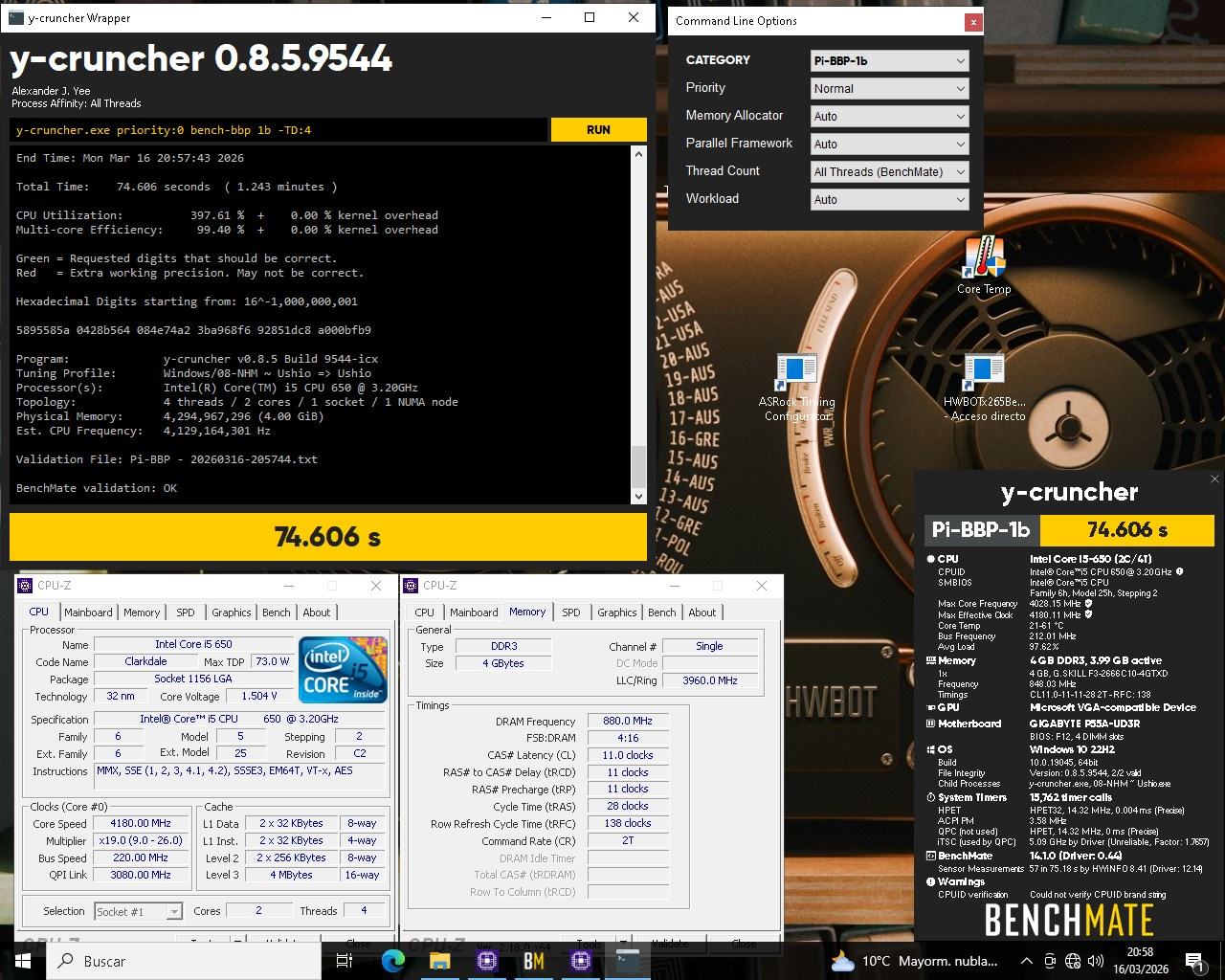Open Thread Count dropdown showing All Threads
1225x980 pixels.
(889, 171)
